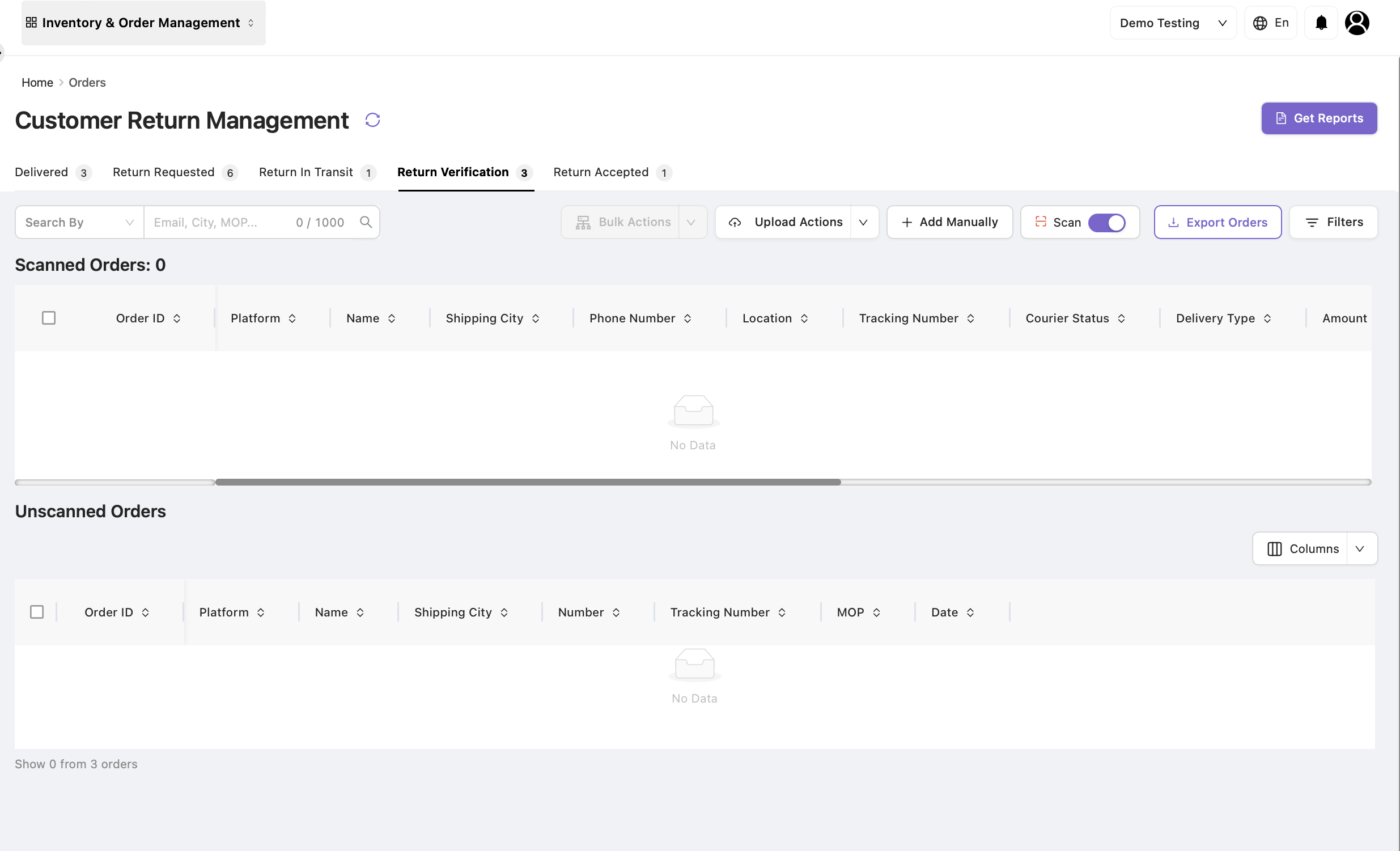Open the Search By dropdown

click(79, 222)
